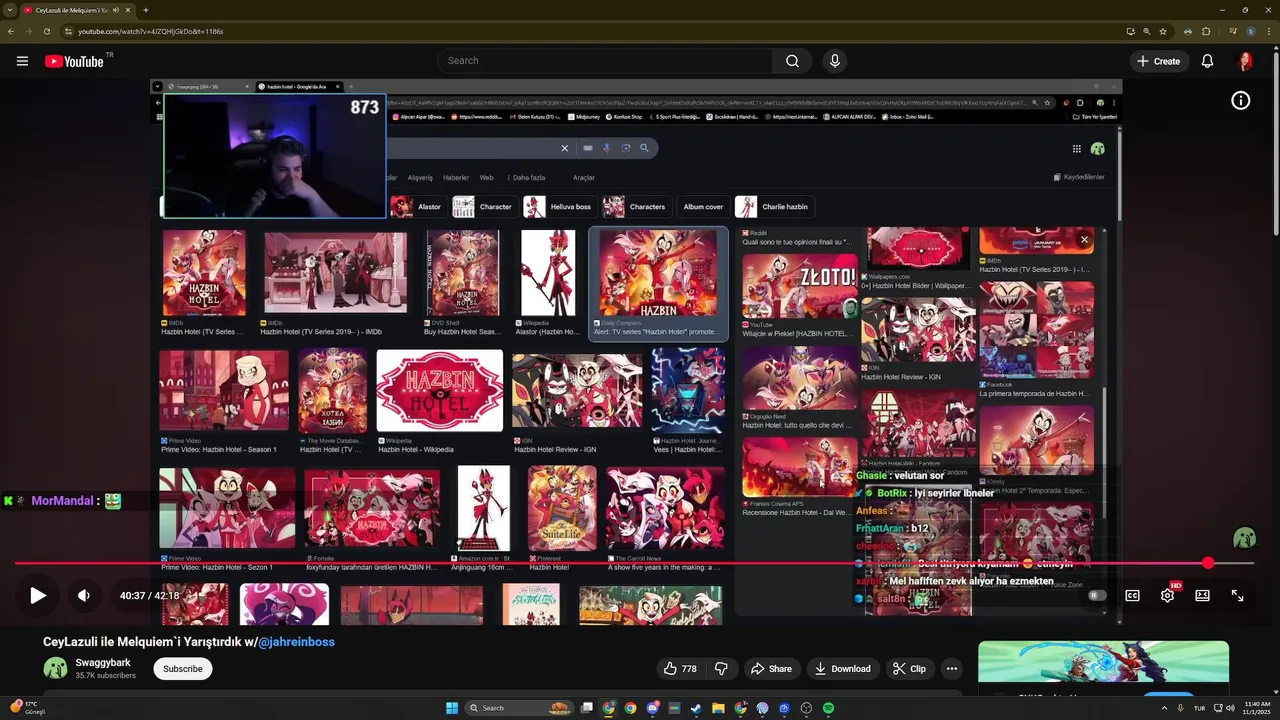This screenshot has width=1280, height=720.
Task: Toggle subtitles with the CC button
Action: 1132,595
